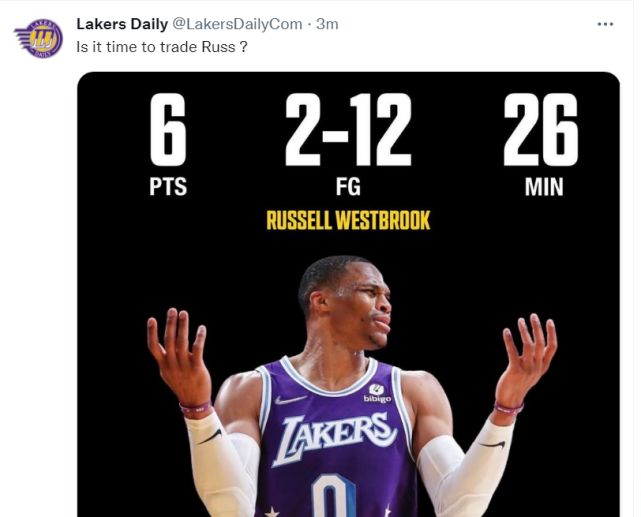The width and height of the screenshot is (641, 517).
Task: Open the Lakers Daily profile avatar
Action: [38, 38]
